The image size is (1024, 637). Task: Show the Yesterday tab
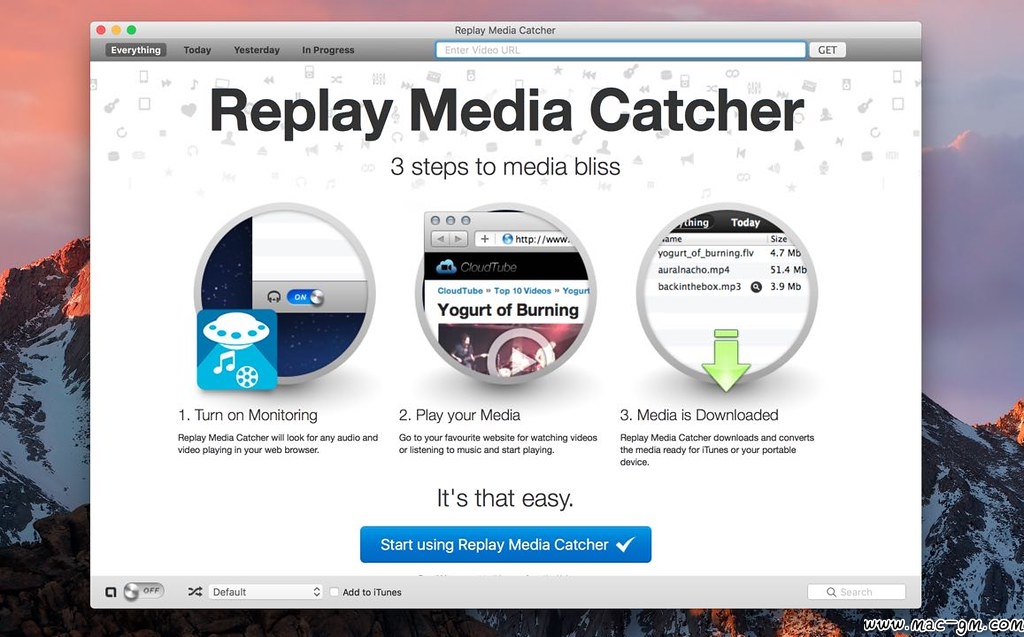pos(257,50)
